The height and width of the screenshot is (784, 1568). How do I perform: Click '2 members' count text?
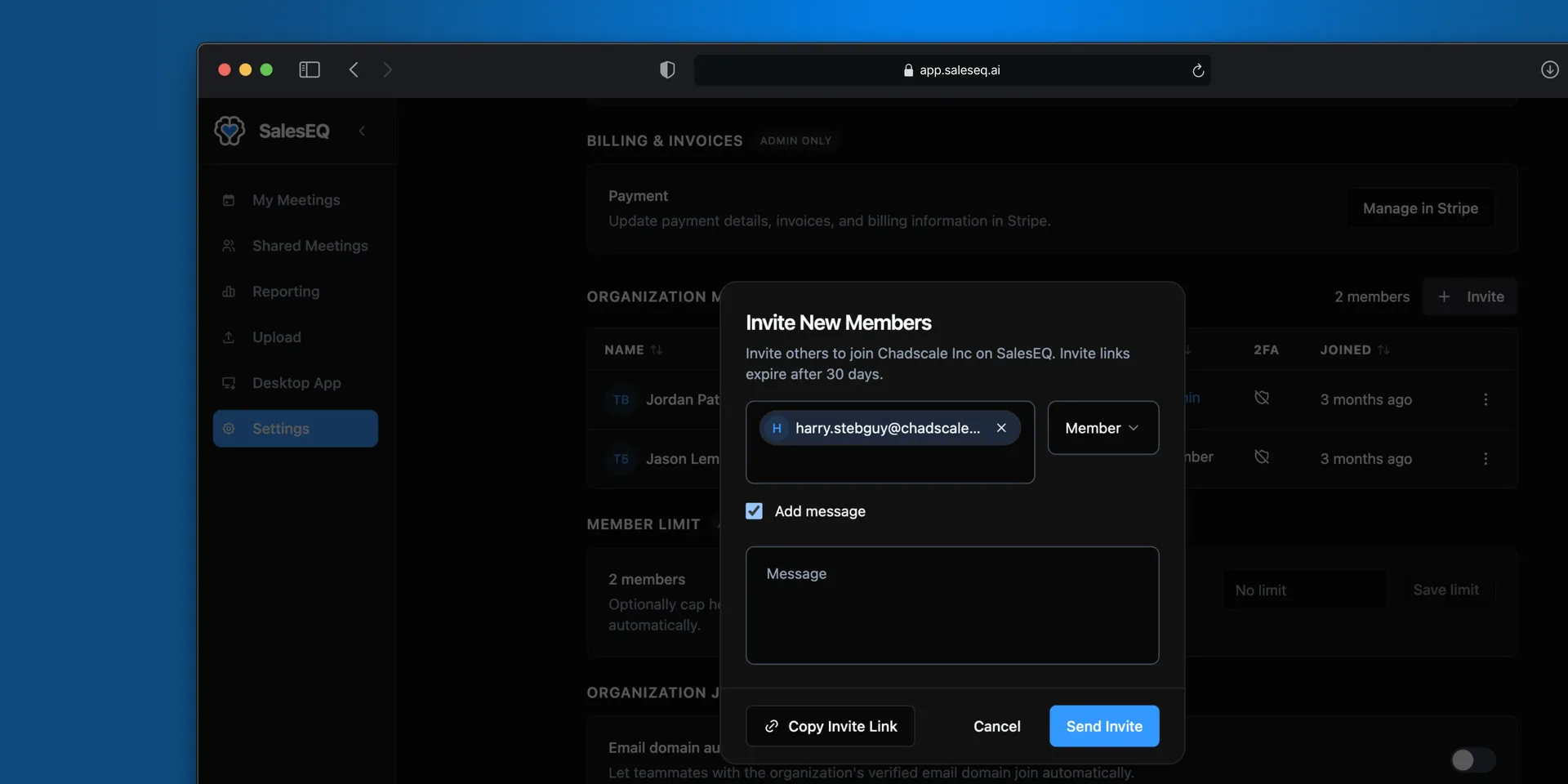1372,296
